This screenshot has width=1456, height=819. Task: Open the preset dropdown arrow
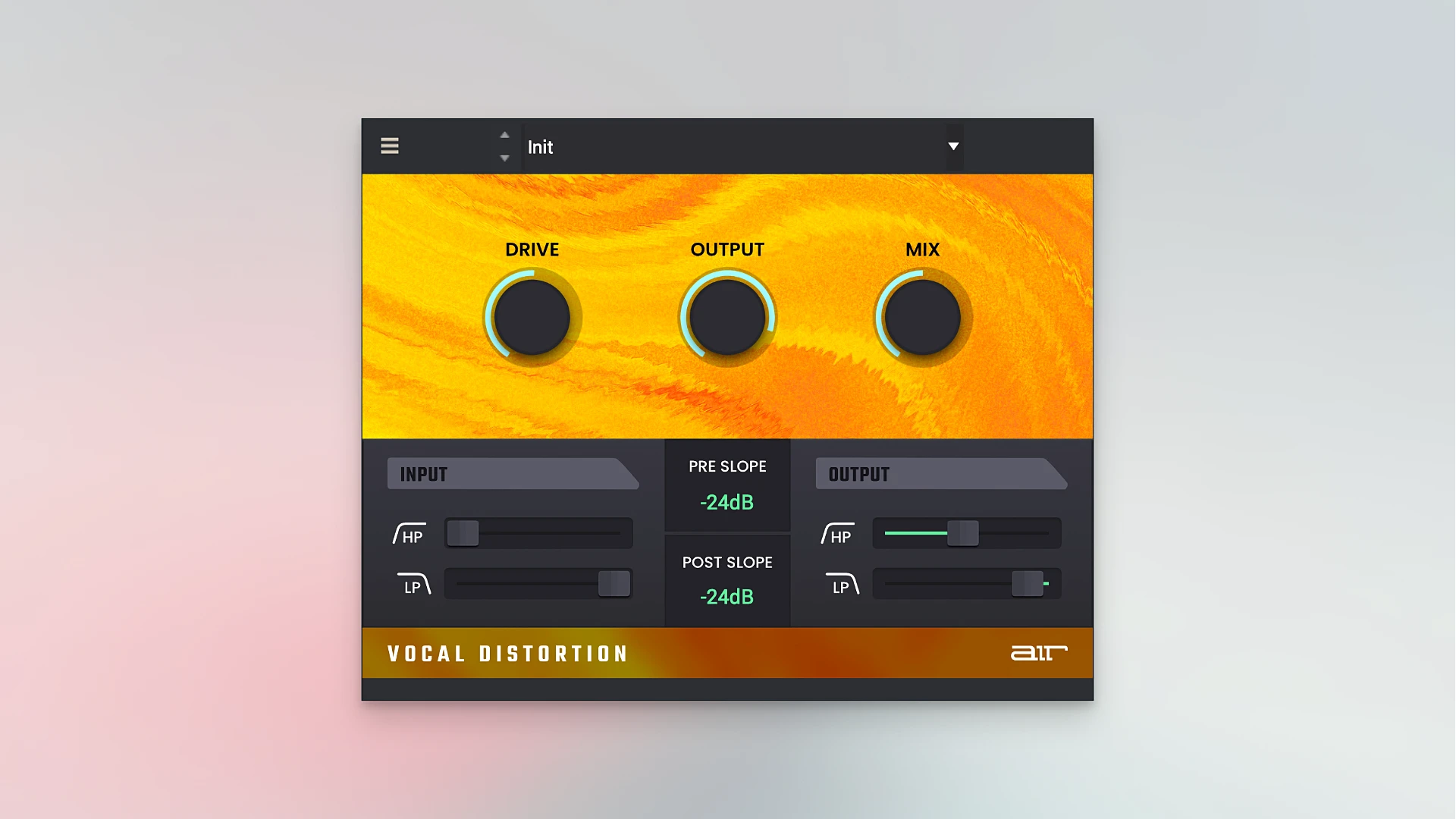[953, 146]
